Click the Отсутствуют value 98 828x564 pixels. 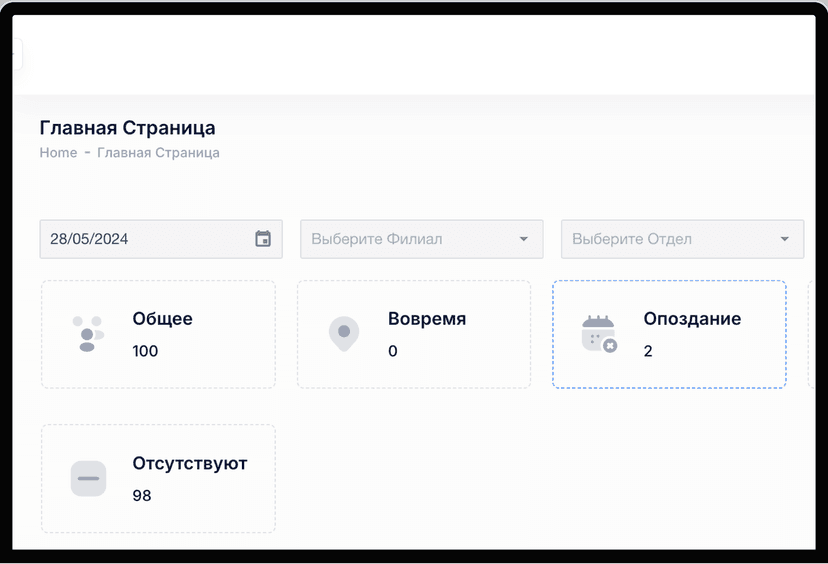tap(142, 496)
